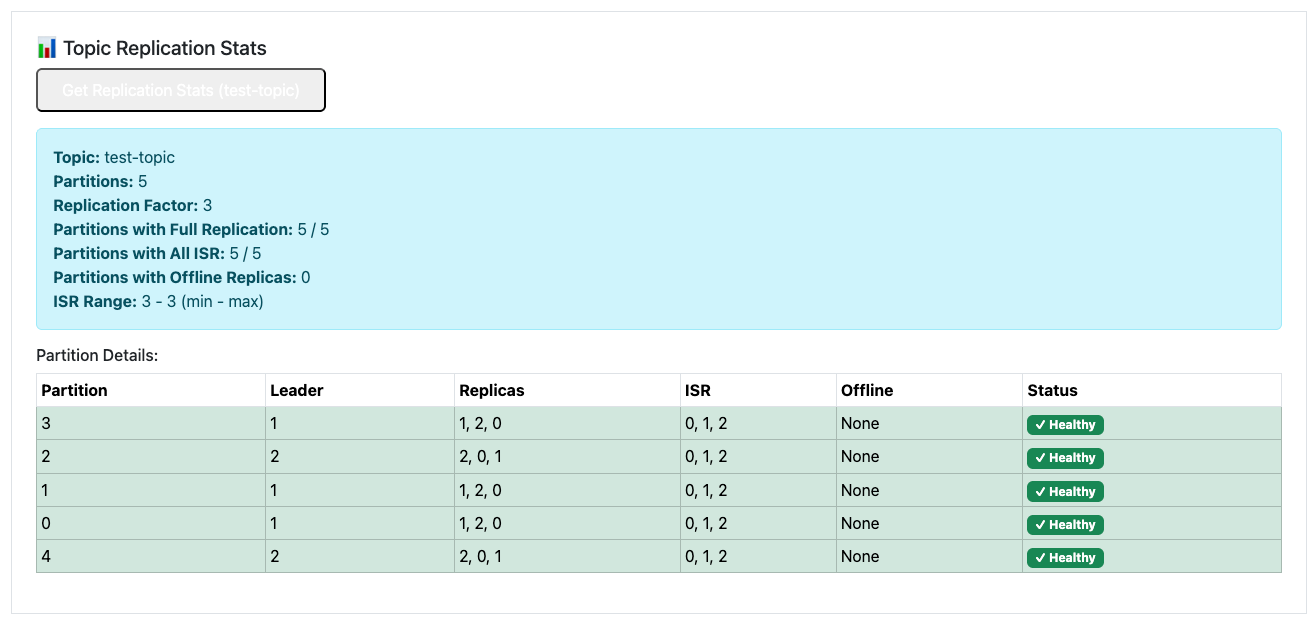The image size is (1314, 623).
Task: Click the Healthy badge for partition 2
Action: (x=1065, y=458)
